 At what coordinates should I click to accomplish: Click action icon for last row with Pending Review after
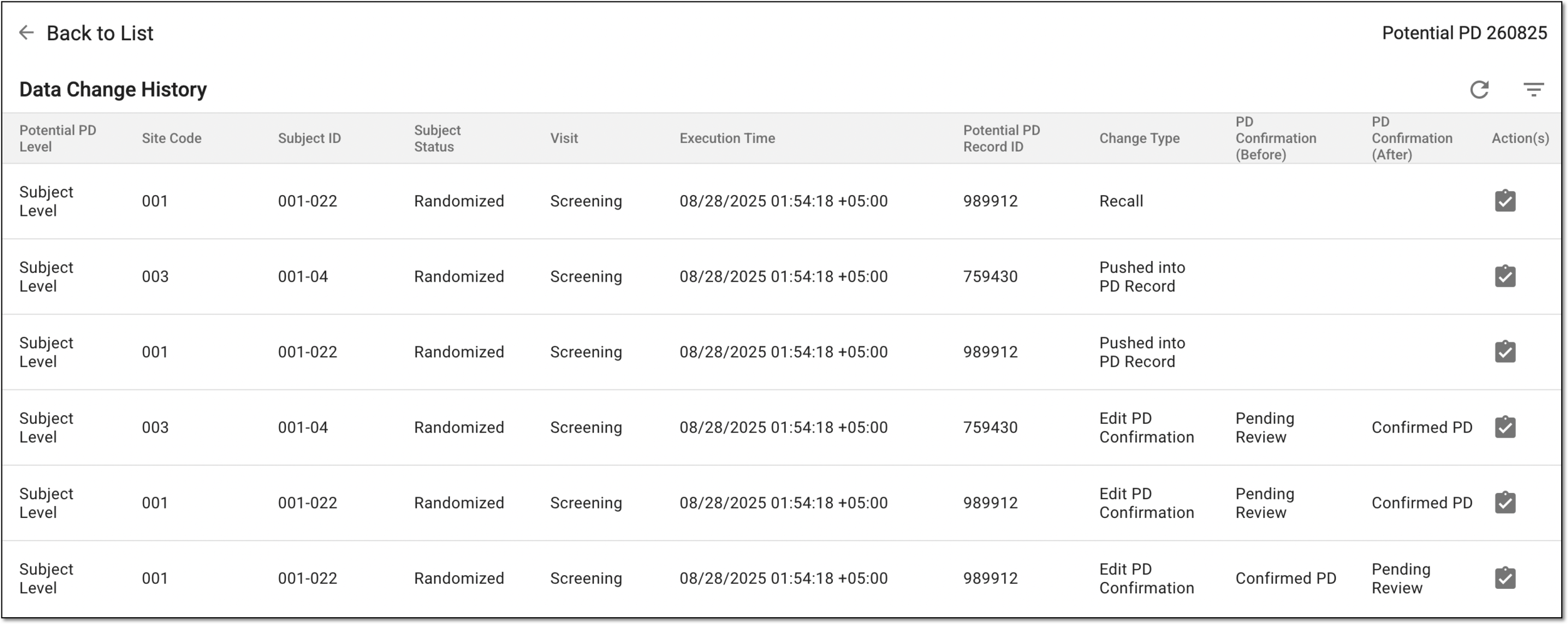[1505, 578]
